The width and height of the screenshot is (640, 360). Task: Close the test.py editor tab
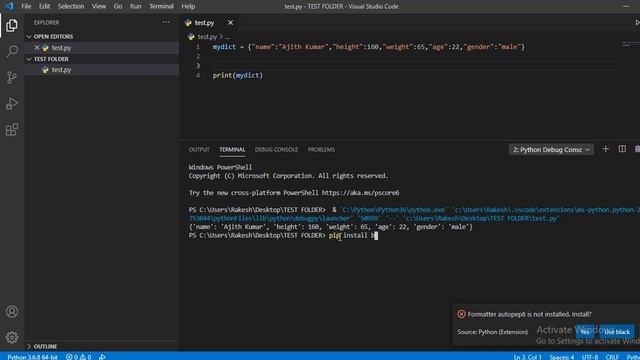click(231, 23)
